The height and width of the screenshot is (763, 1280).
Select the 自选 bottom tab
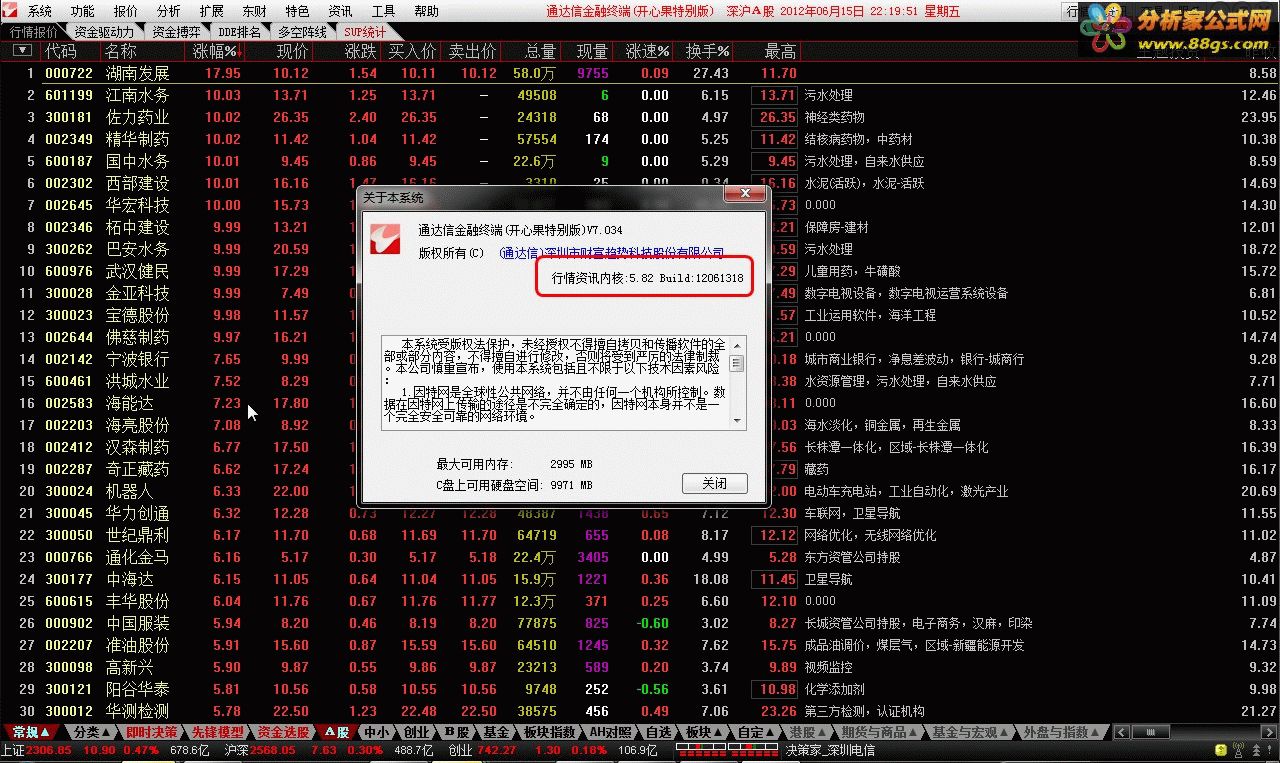pos(658,732)
